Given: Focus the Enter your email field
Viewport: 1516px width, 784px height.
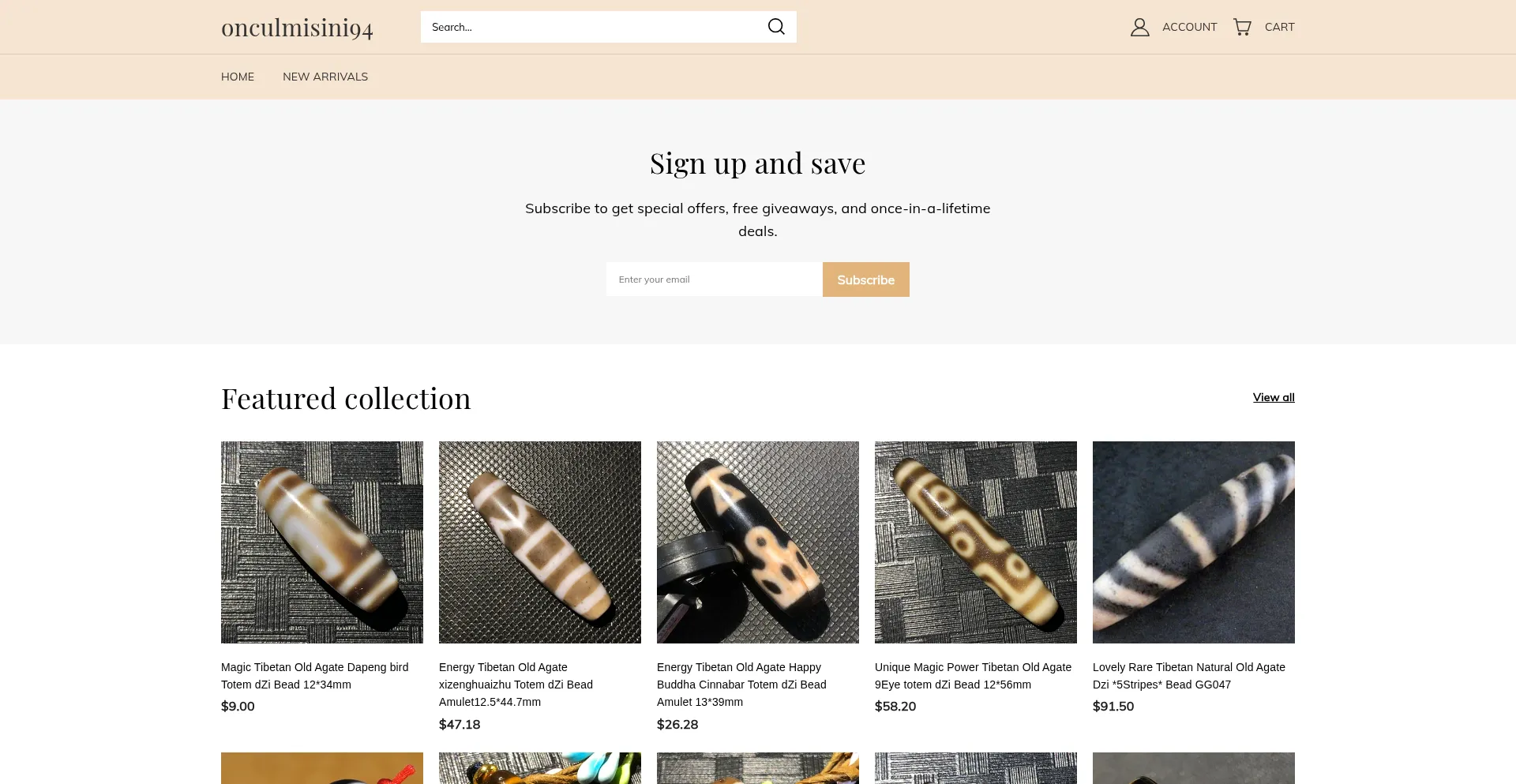Looking at the screenshot, I should click(714, 279).
